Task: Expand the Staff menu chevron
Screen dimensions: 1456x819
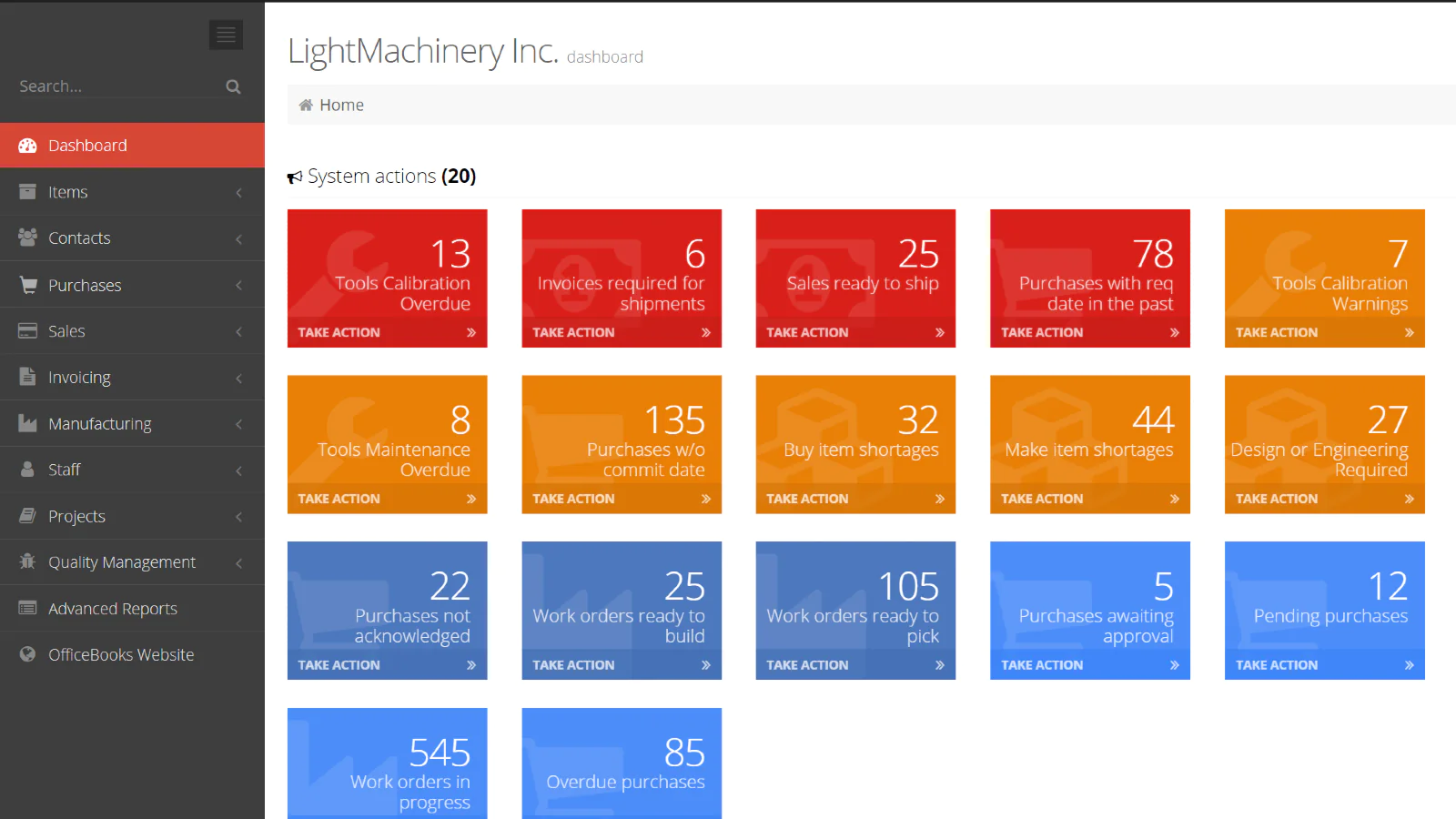Action: pos(238,470)
